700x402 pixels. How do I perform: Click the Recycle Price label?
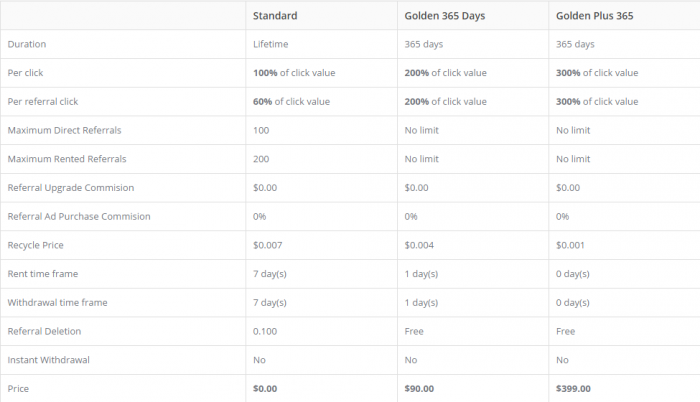36,245
